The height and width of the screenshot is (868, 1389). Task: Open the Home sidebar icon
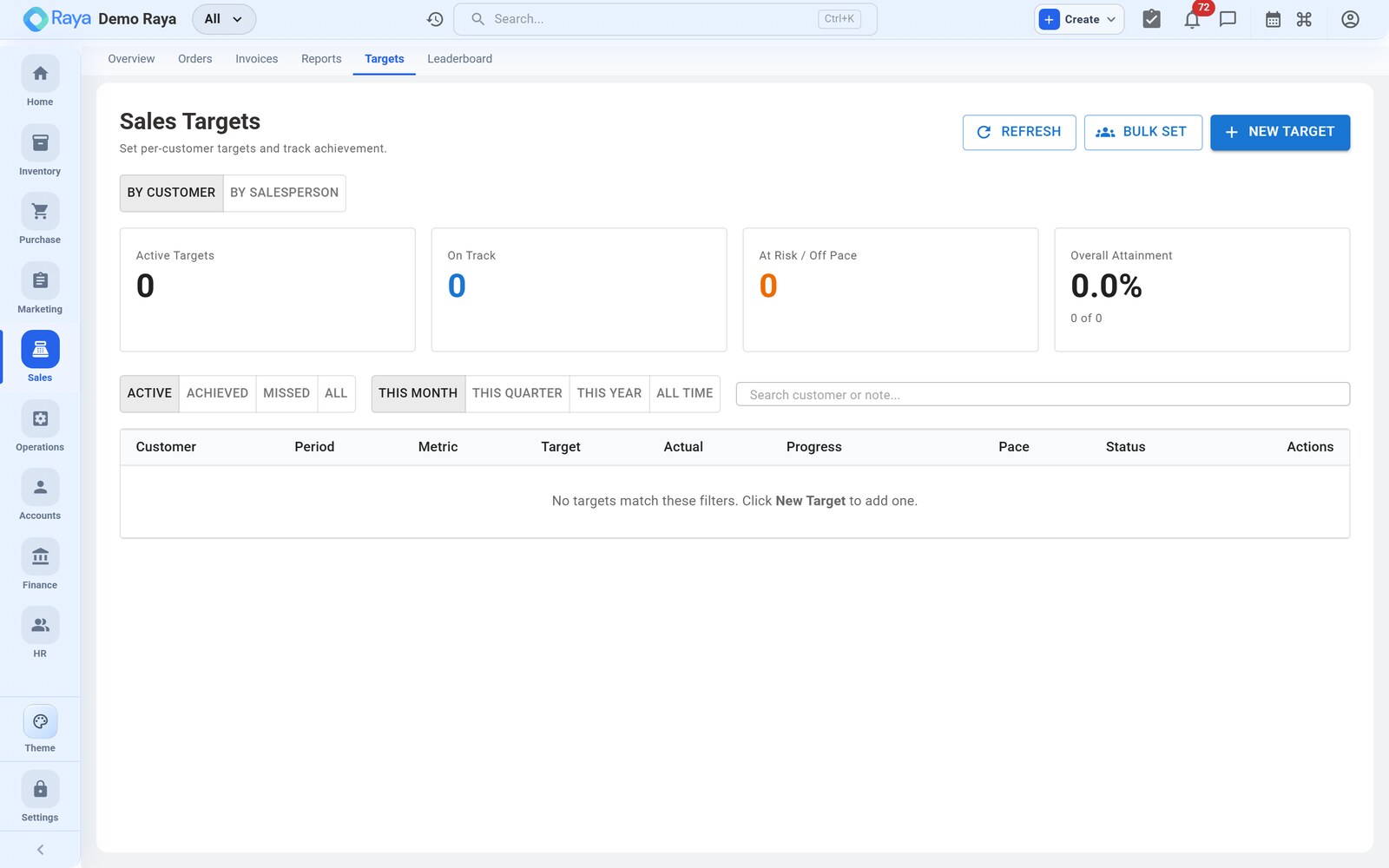click(x=40, y=74)
